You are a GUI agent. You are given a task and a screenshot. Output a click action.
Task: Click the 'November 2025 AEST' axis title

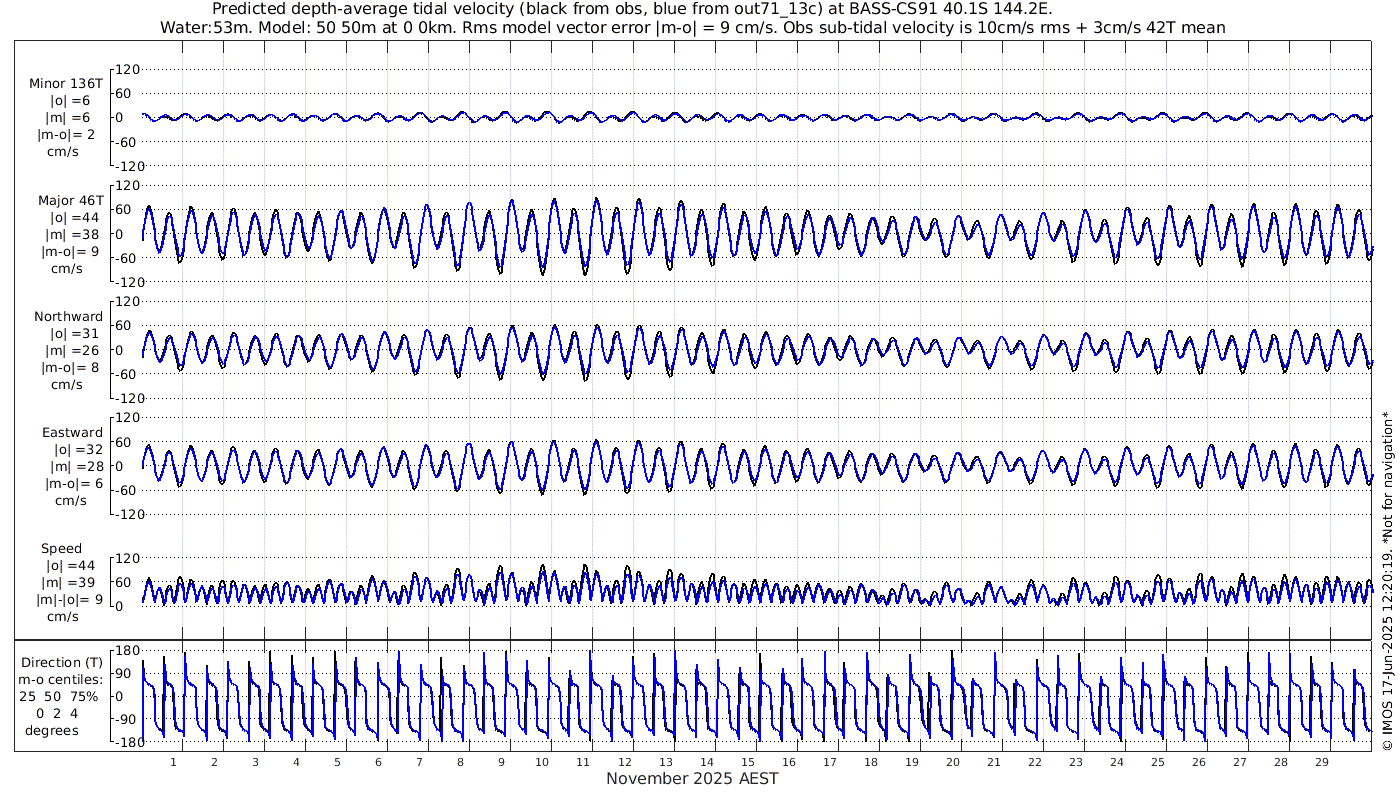click(692, 778)
